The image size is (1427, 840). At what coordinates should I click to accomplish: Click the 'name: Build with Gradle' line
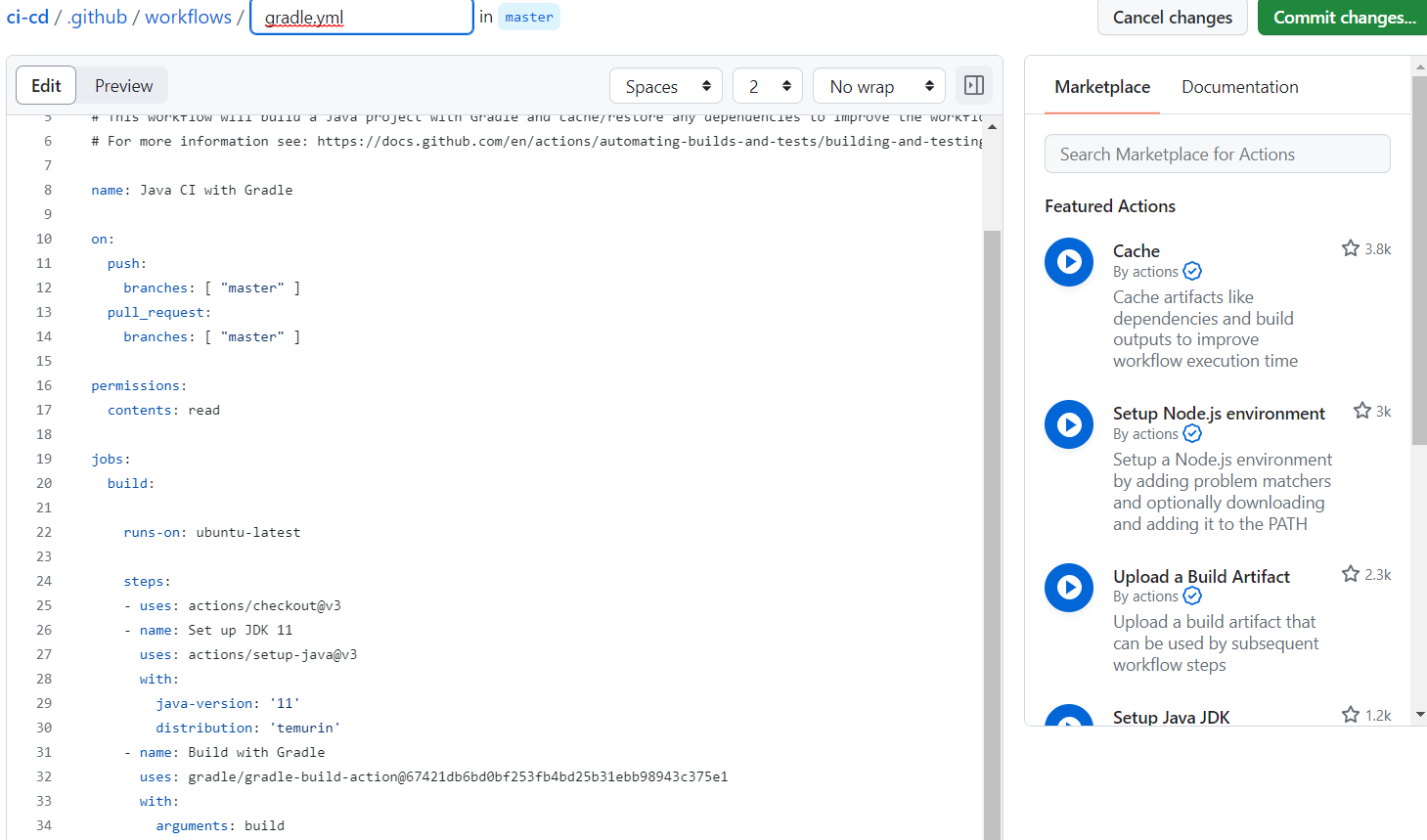click(225, 752)
